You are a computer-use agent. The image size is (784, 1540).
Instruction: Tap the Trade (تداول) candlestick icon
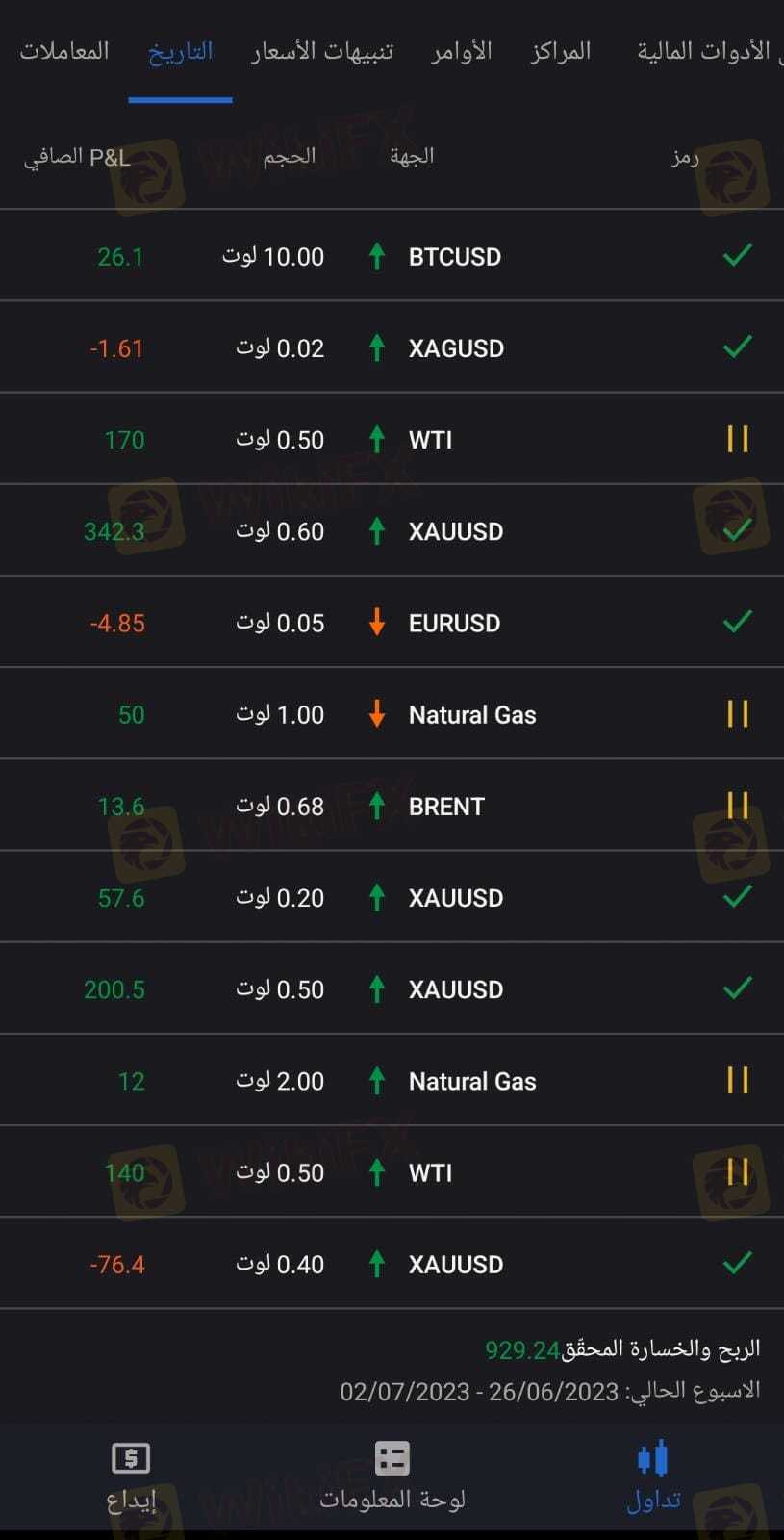coord(653,1459)
